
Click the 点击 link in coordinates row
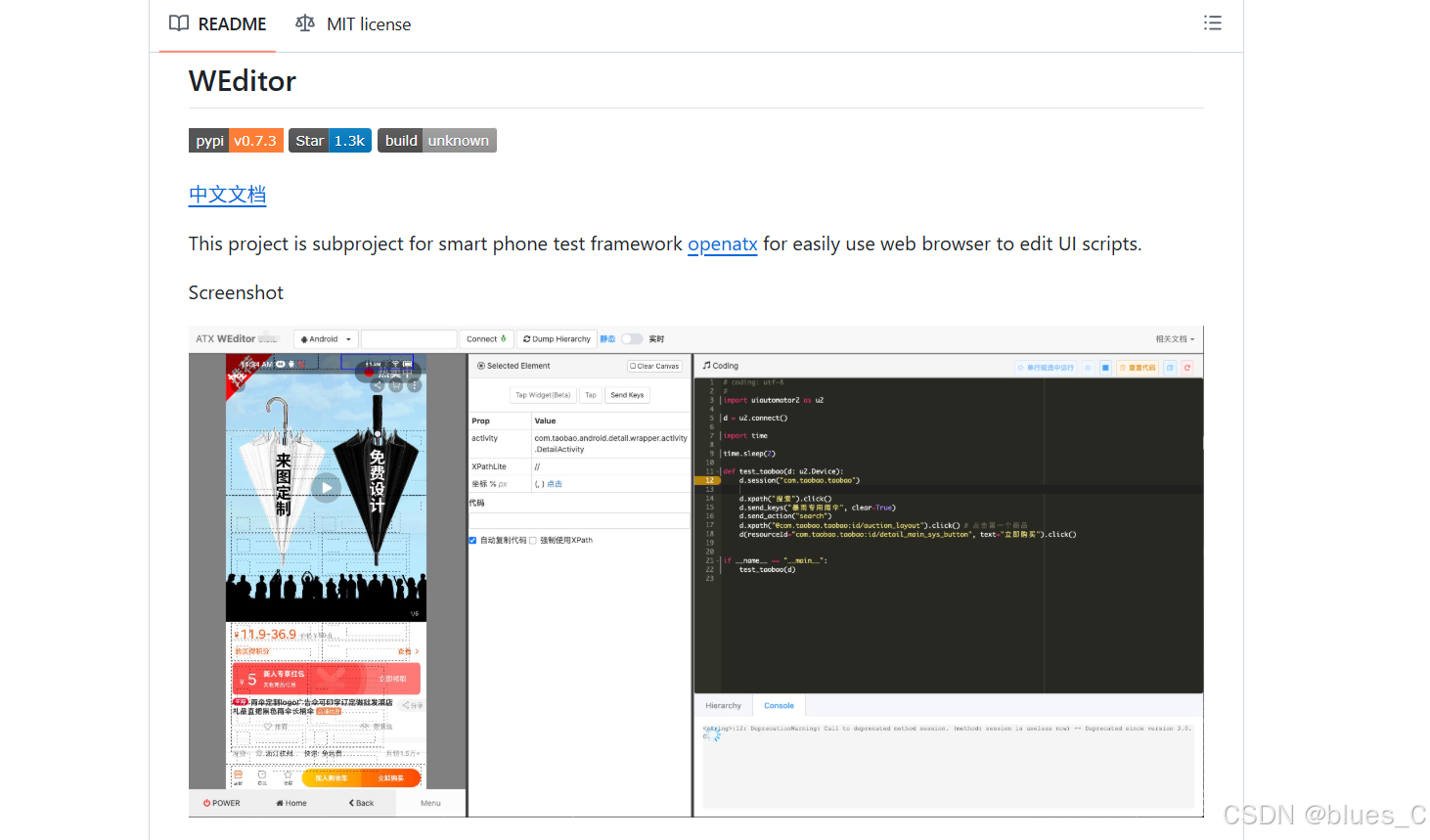(555, 484)
